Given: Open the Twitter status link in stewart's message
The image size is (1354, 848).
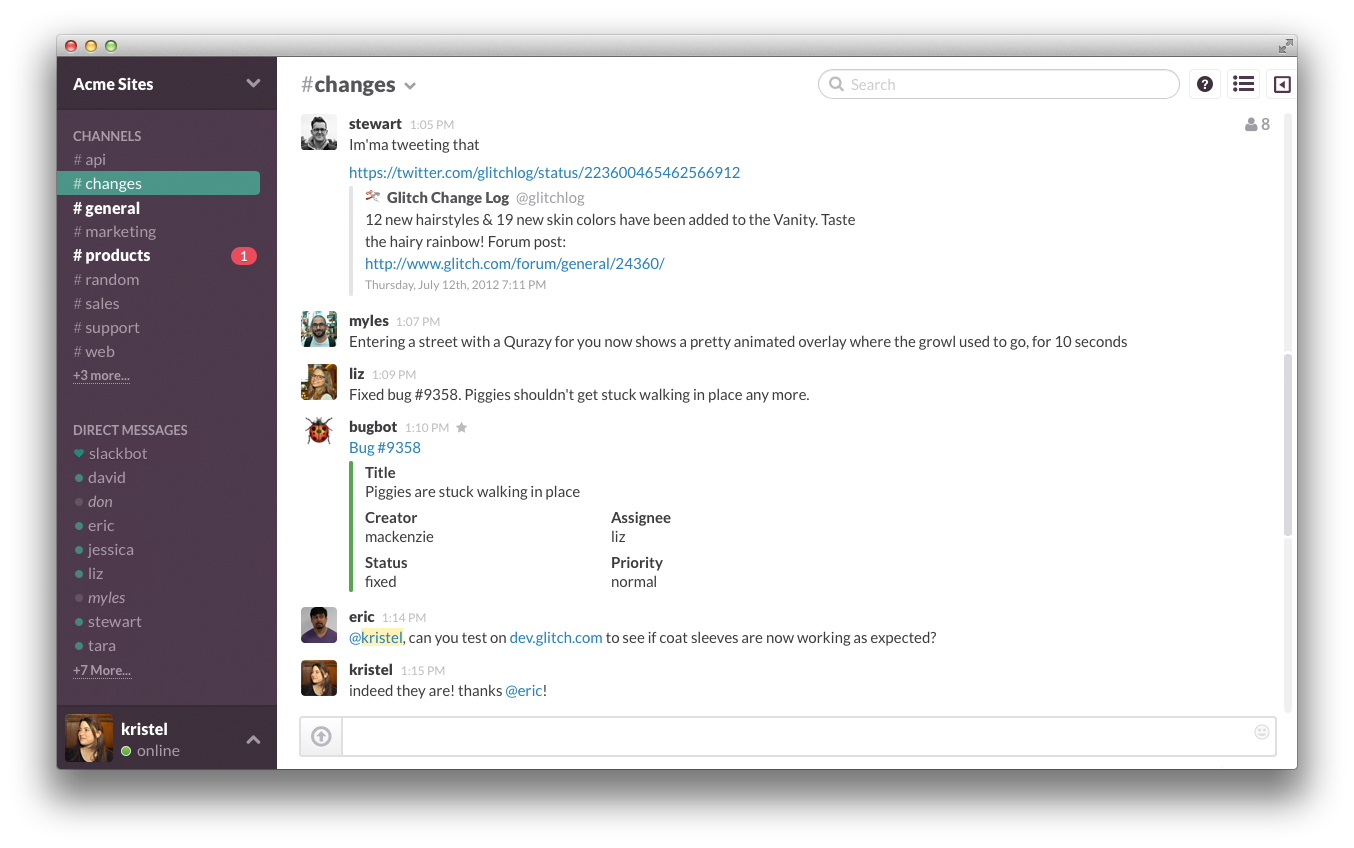Looking at the screenshot, I should (544, 172).
